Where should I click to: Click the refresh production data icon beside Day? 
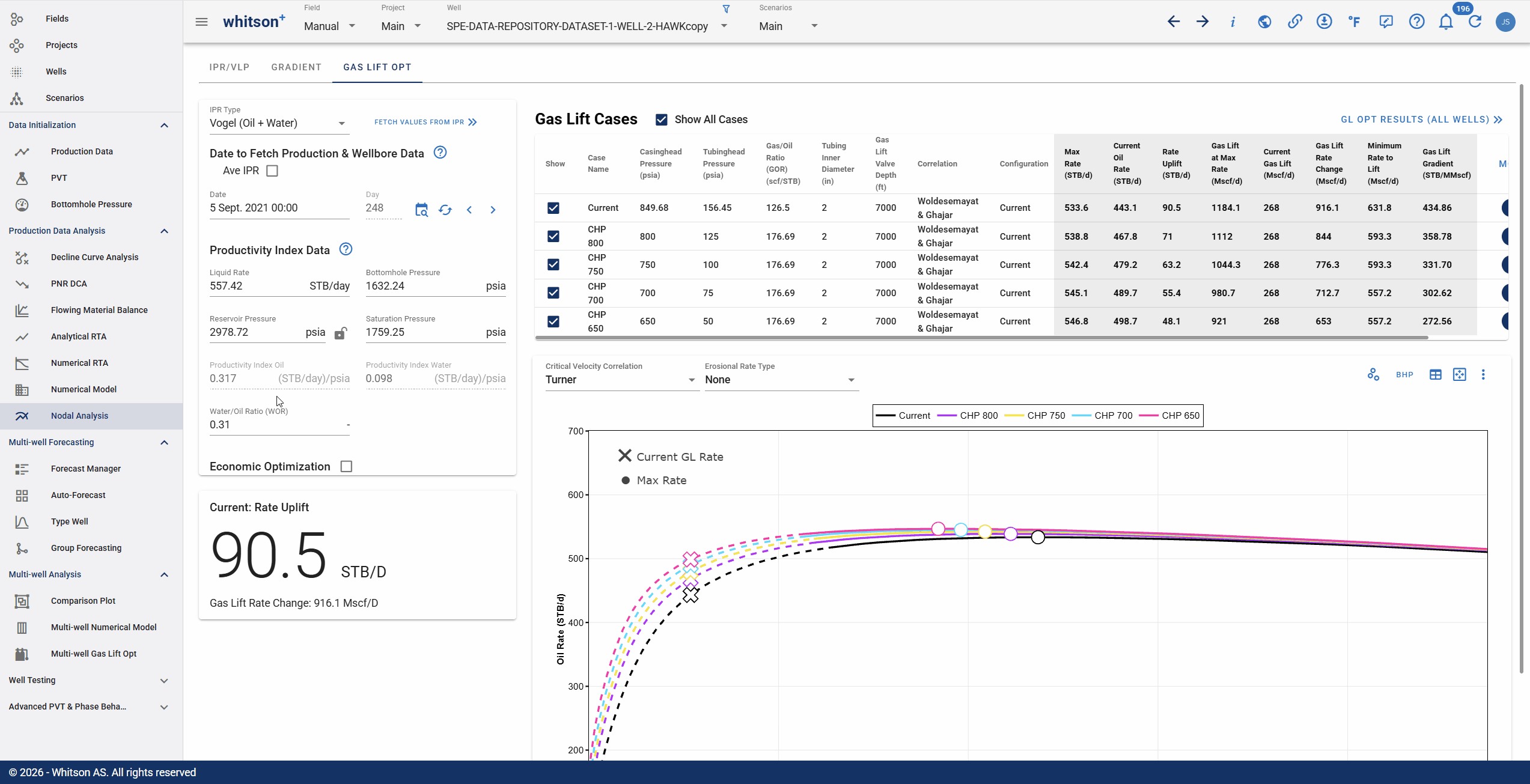[x=445, y=210]
